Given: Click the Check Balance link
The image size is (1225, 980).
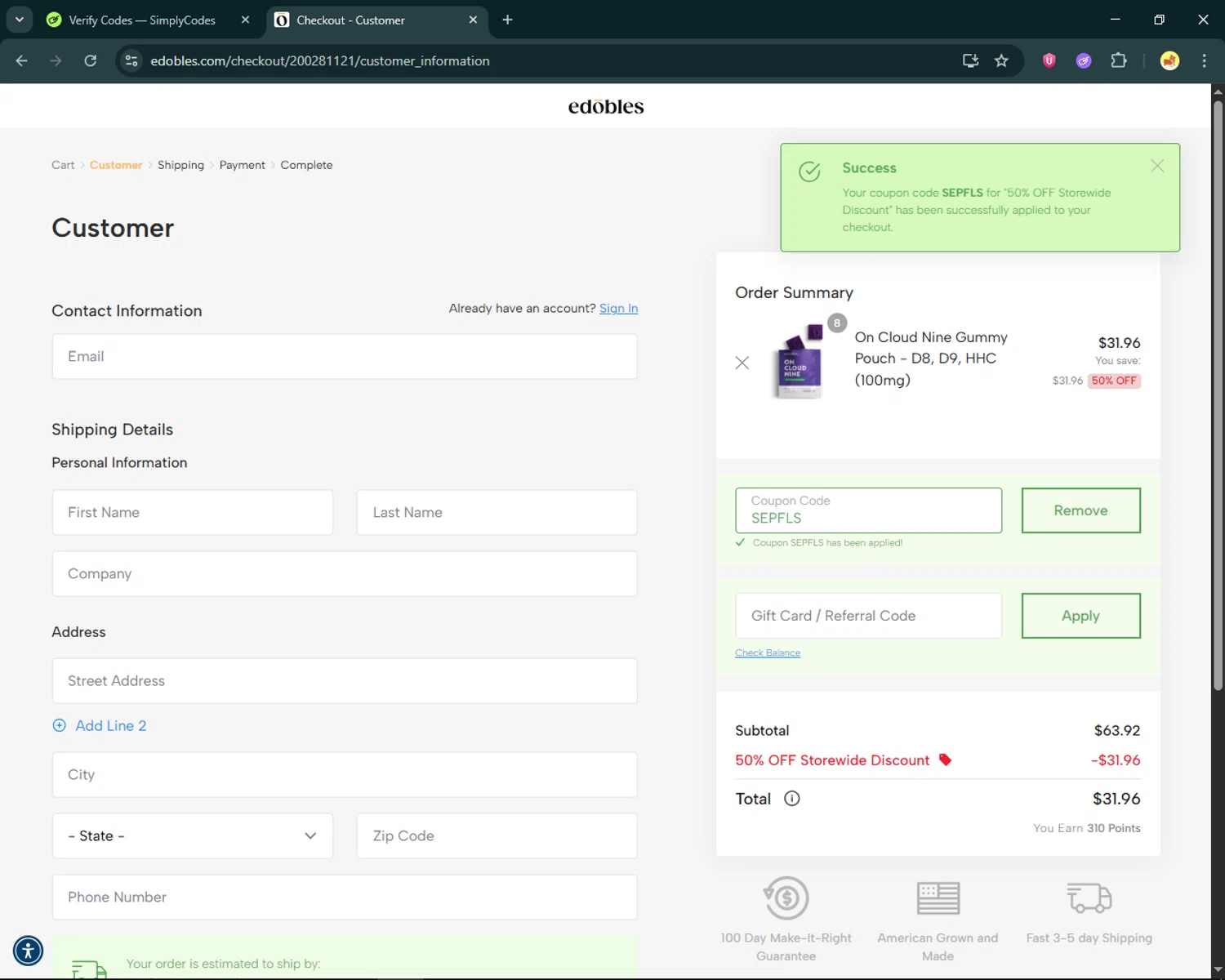Looking at the screenshot, I should coord(768,653).
